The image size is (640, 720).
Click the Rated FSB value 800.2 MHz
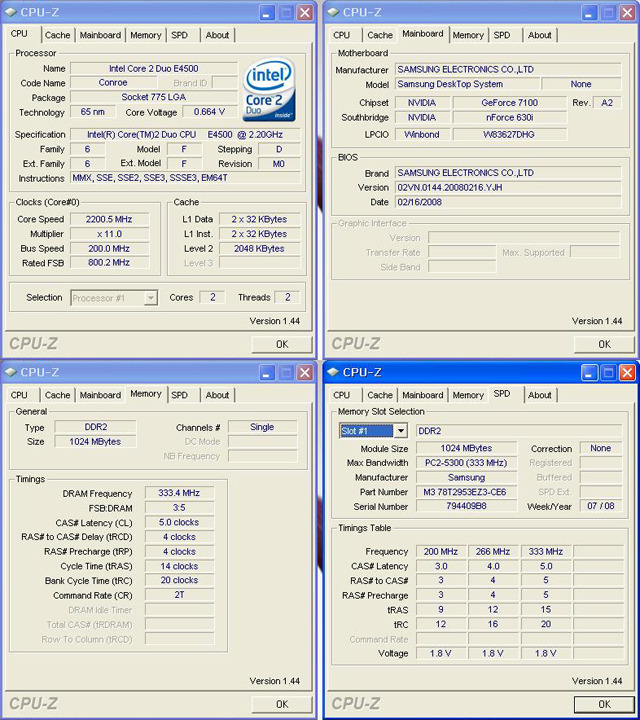click(x=109, y=263)
